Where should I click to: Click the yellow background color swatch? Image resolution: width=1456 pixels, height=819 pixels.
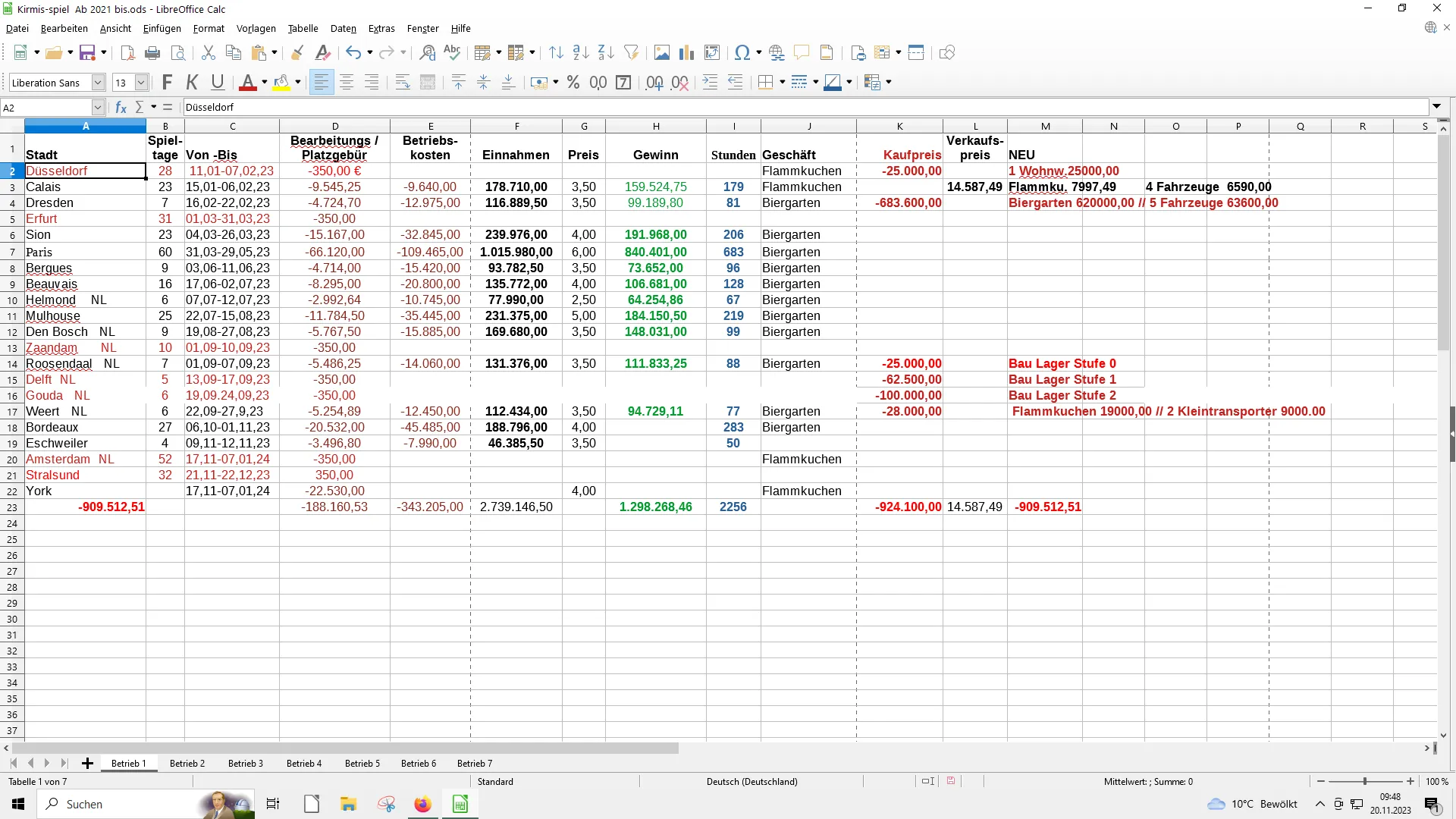(x=281, y=83)
